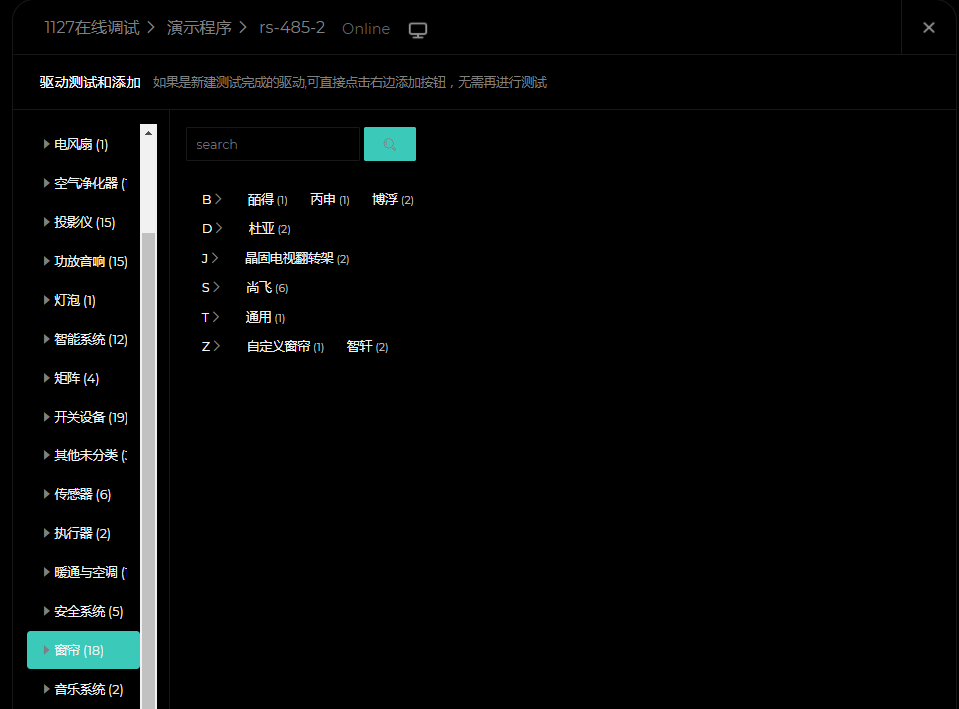Expand the 电风扇 category triangle

click(46, 144)
